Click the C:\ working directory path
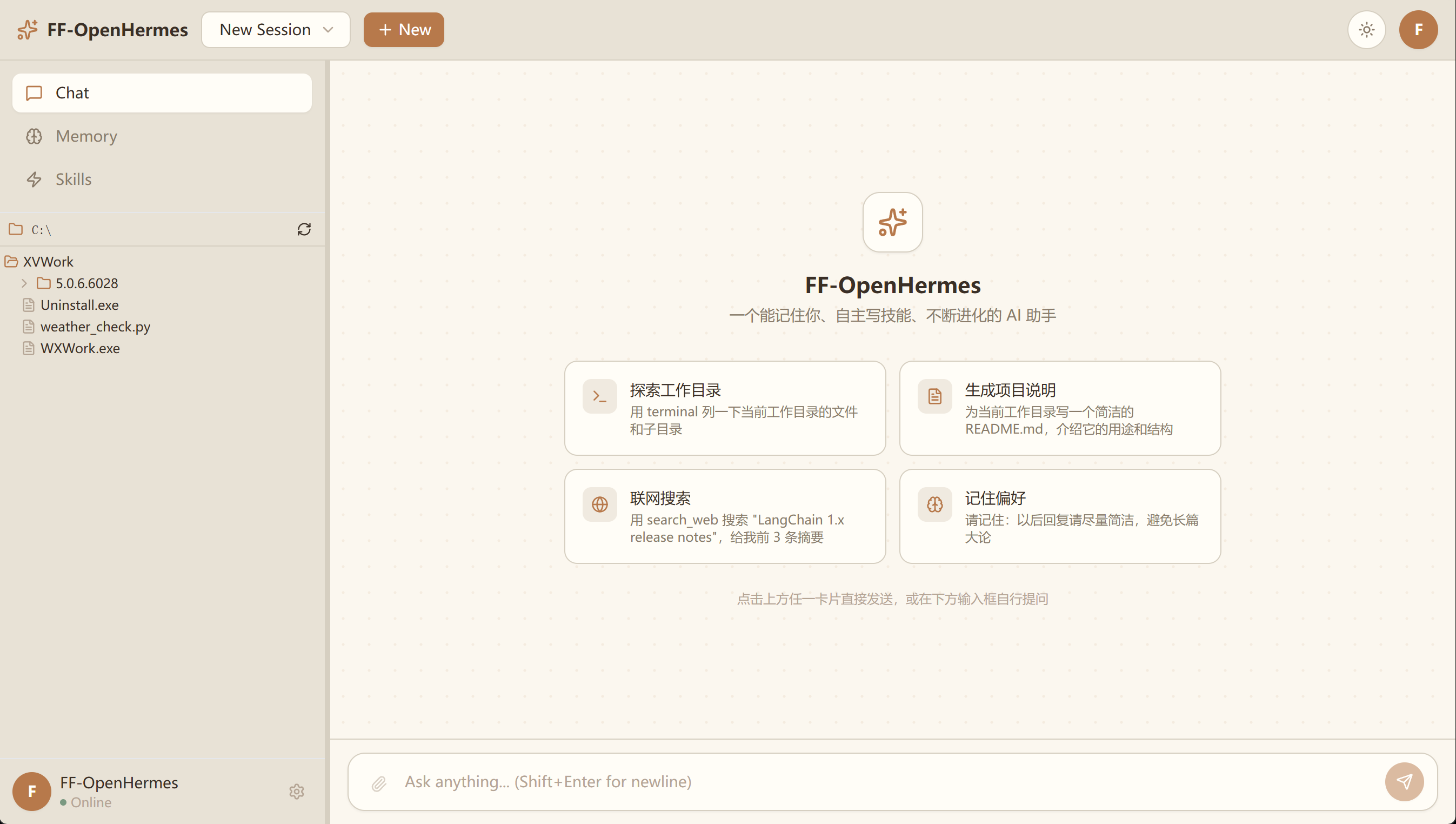 [41, 230]
